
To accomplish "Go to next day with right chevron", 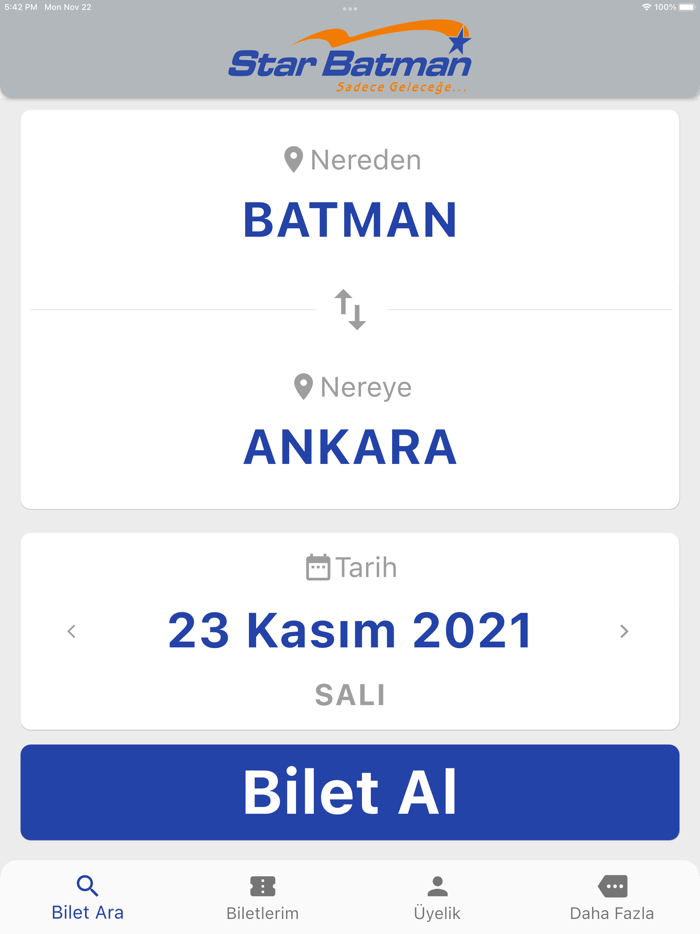I will (x=624, y=631).
